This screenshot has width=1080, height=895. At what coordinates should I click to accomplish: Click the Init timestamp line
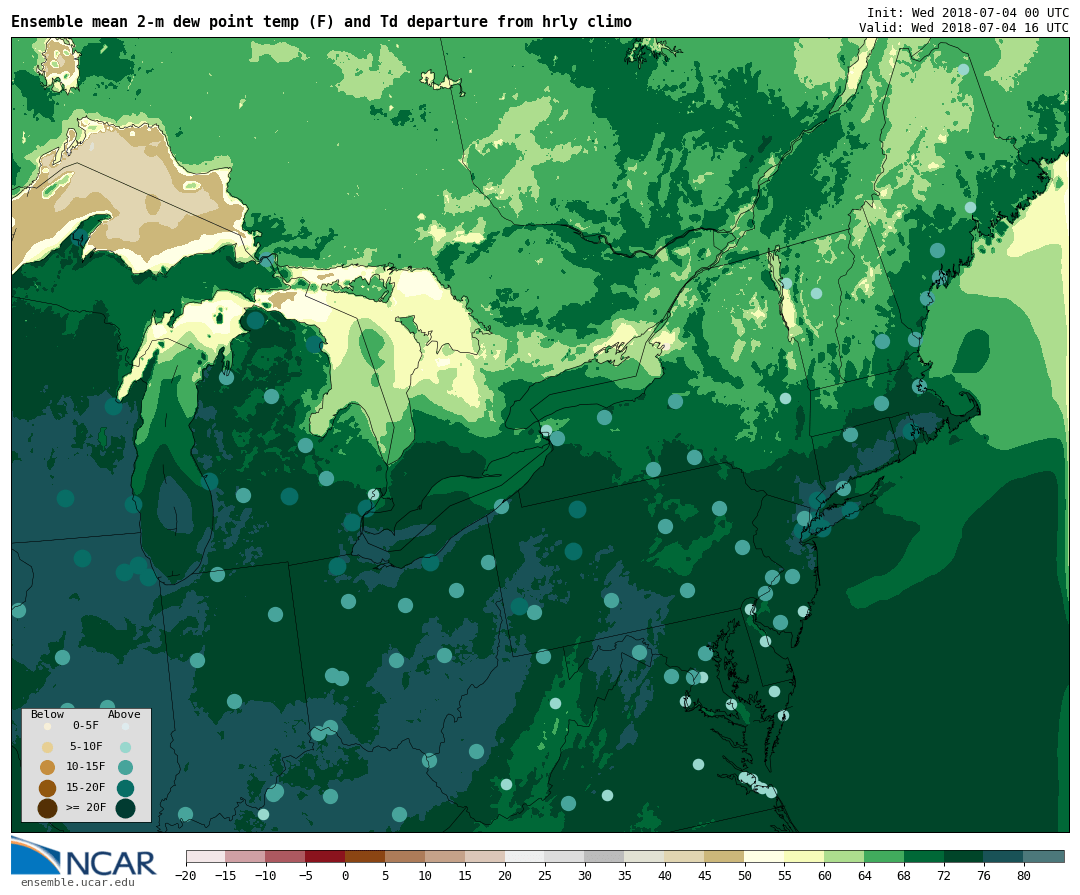coord(967,12)
